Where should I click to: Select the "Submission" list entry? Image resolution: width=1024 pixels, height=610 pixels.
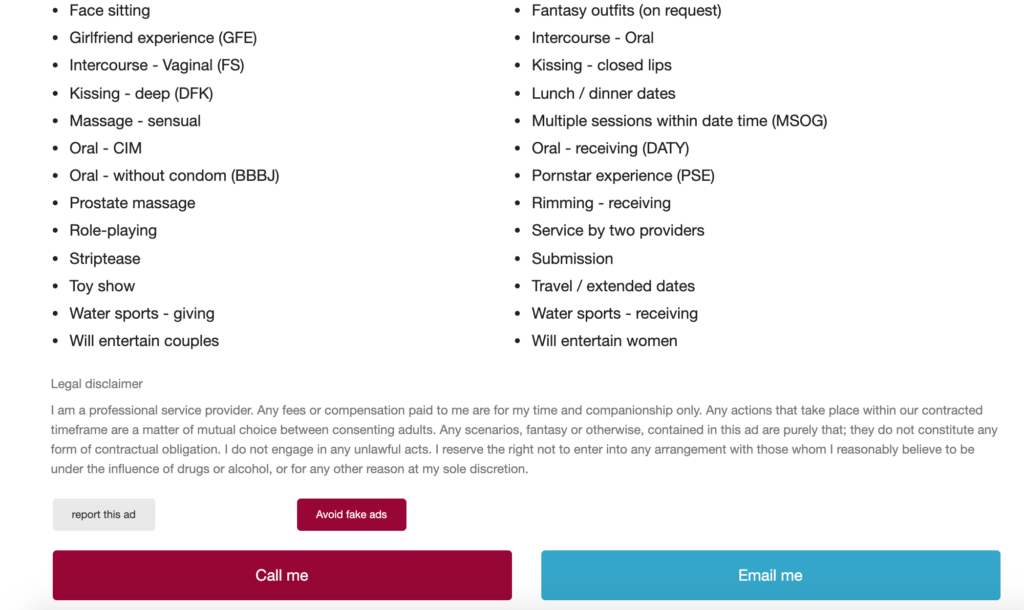click(x=572, y=258)
